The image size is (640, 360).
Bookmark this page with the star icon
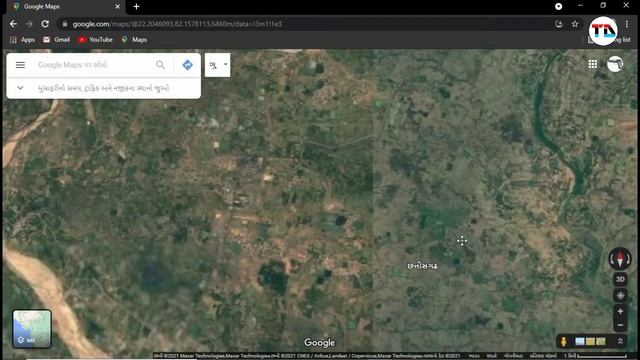point(575,24)
